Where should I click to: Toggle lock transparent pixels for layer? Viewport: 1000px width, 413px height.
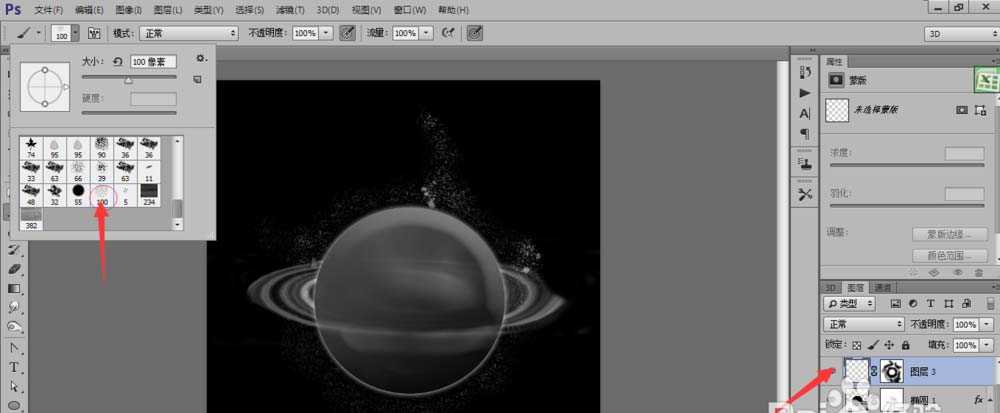tap(854, 344)
